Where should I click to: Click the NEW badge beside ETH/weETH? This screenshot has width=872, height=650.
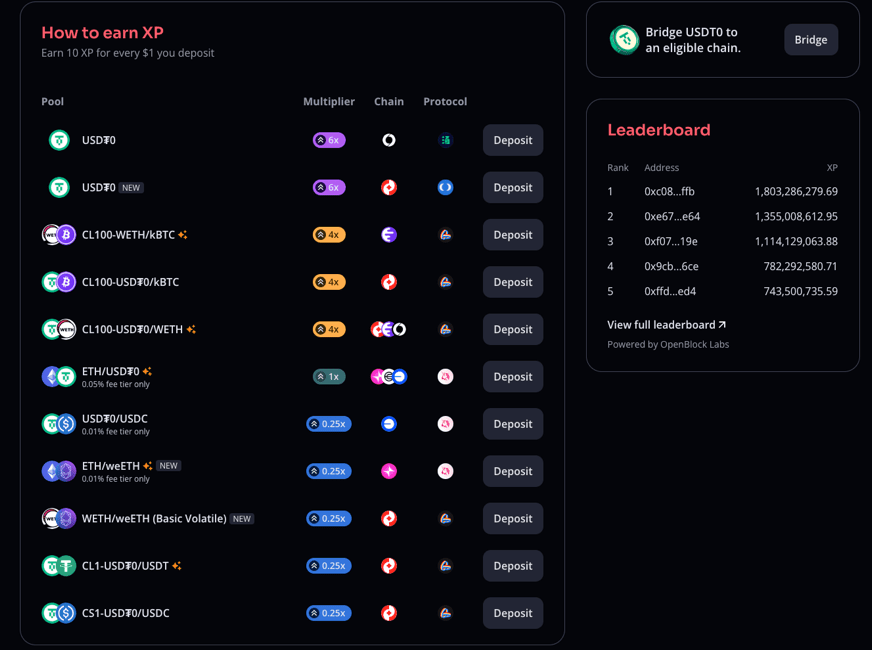pyautogui.click(x=169, y=466)
